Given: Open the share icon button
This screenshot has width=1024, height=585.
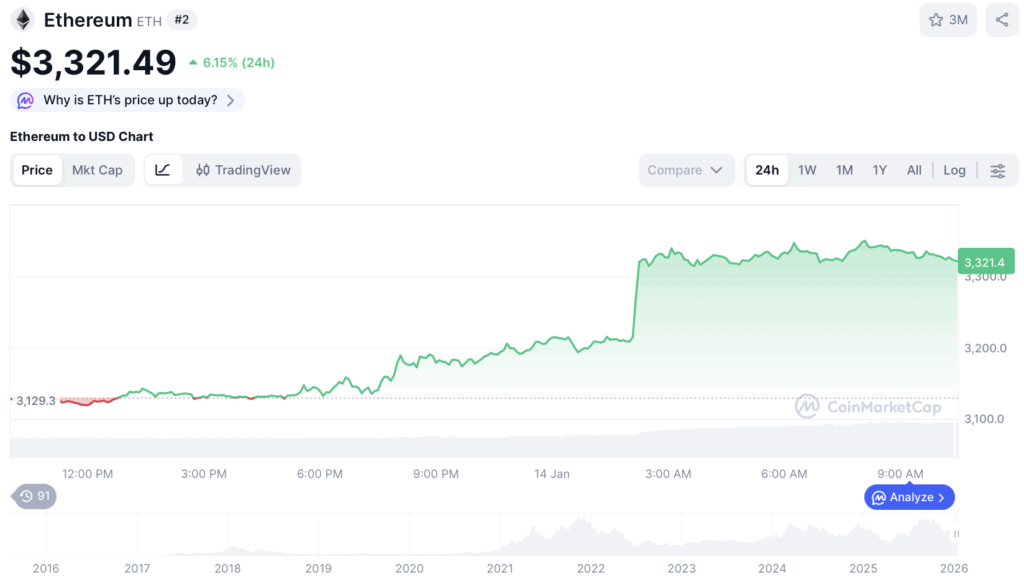Looking at the screenshot, I should click(1002, 20).
